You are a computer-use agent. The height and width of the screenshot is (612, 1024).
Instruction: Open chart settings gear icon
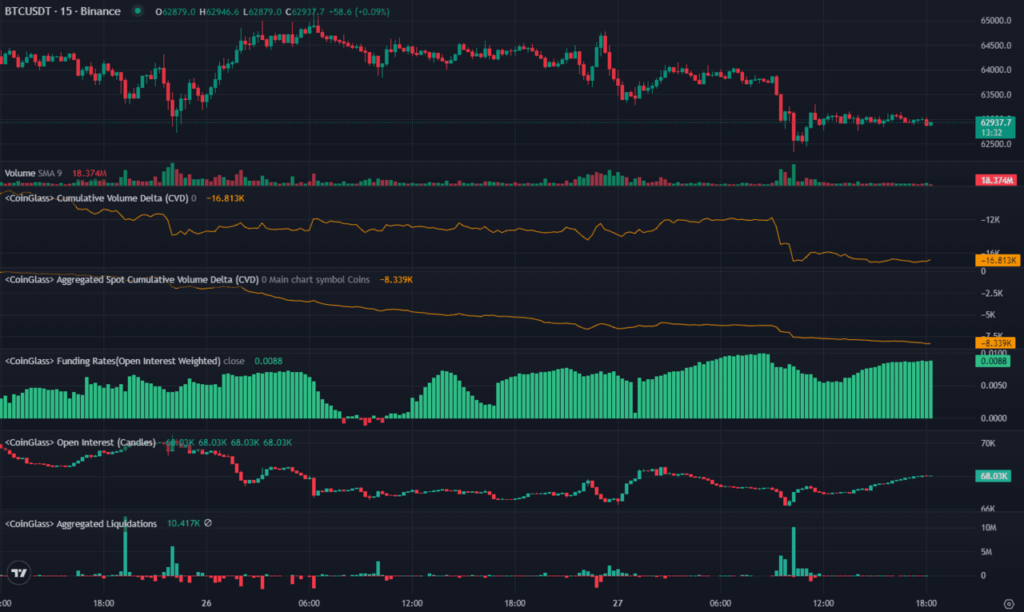point(1009,604)
